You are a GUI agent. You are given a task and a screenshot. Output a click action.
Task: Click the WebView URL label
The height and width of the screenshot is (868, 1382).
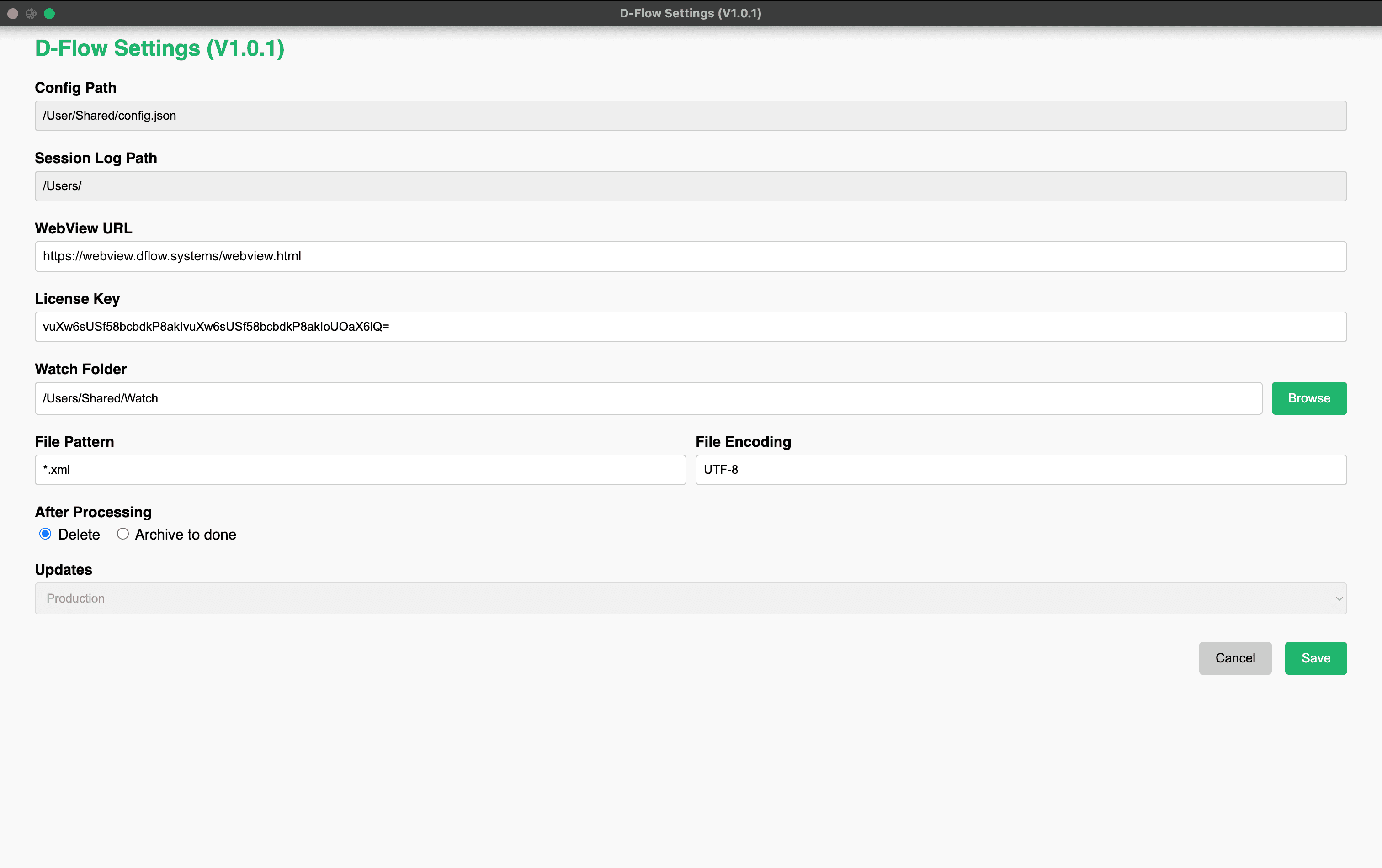(84, 228)
